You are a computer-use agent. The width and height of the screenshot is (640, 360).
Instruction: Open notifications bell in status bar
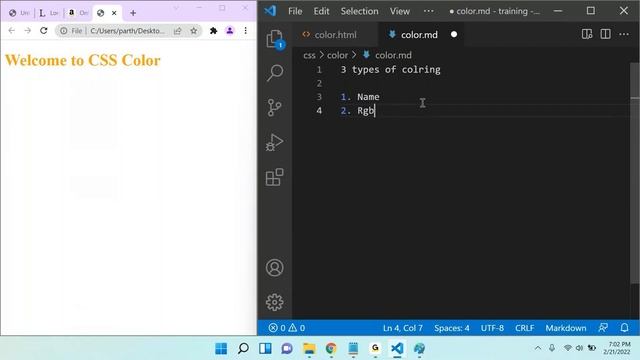624,328
